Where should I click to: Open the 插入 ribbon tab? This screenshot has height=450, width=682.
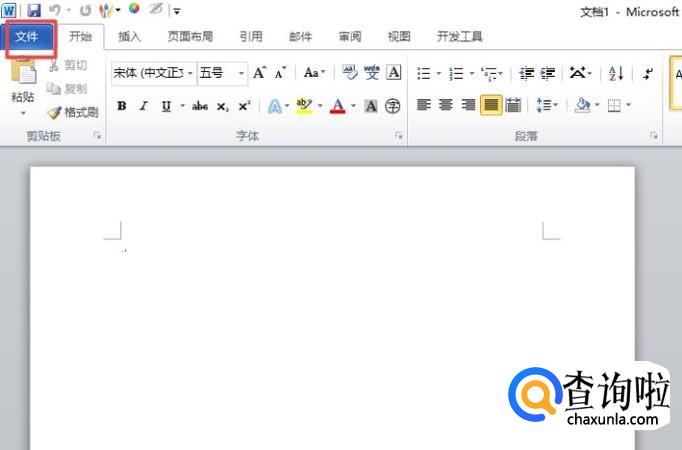[130, 37]
